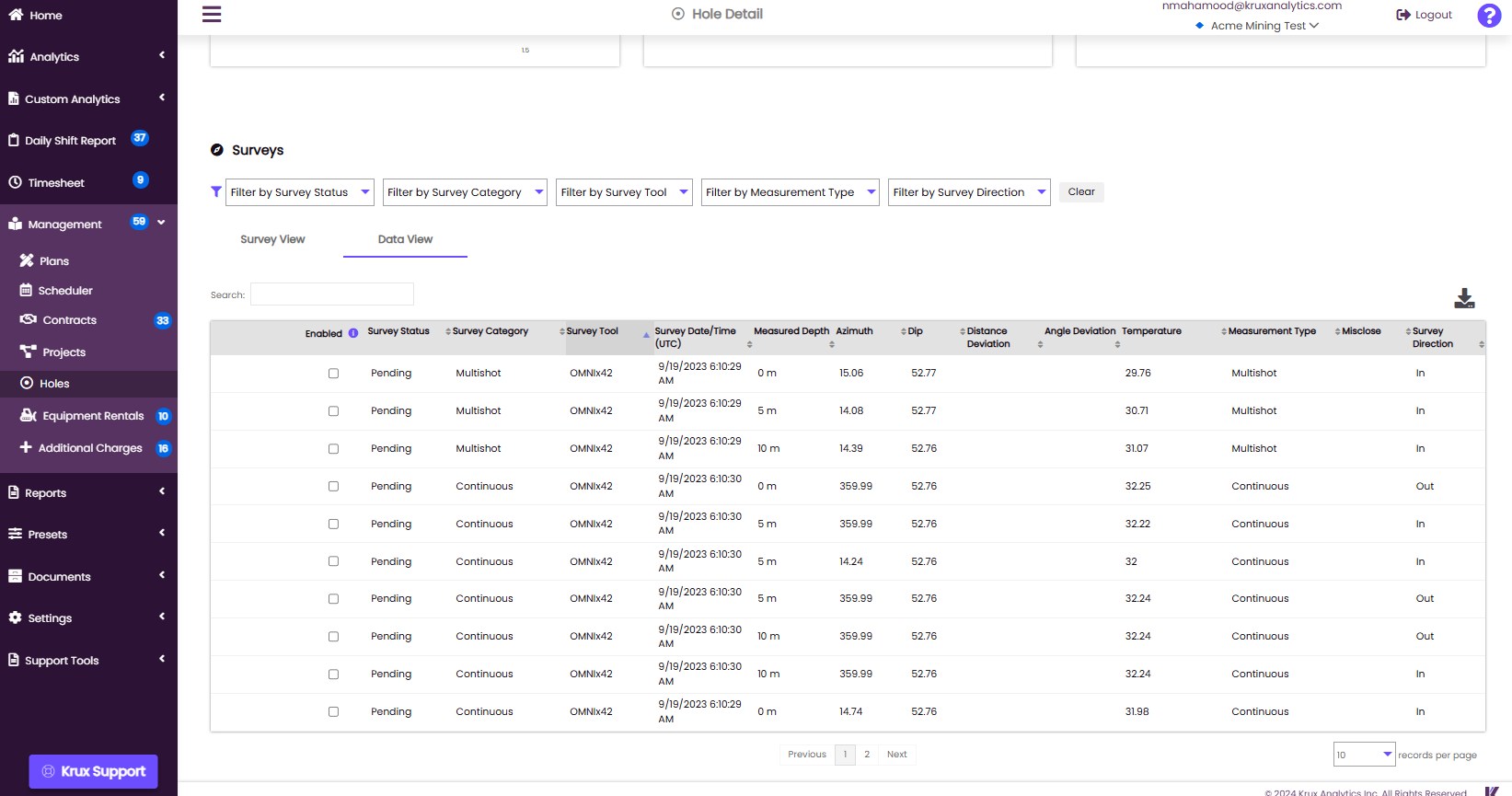The height and width of the screenshot is (796, 1512).
Task: Tick the checkbox for the 14.39 azimuth row
Action: click(x=333, y=449)
